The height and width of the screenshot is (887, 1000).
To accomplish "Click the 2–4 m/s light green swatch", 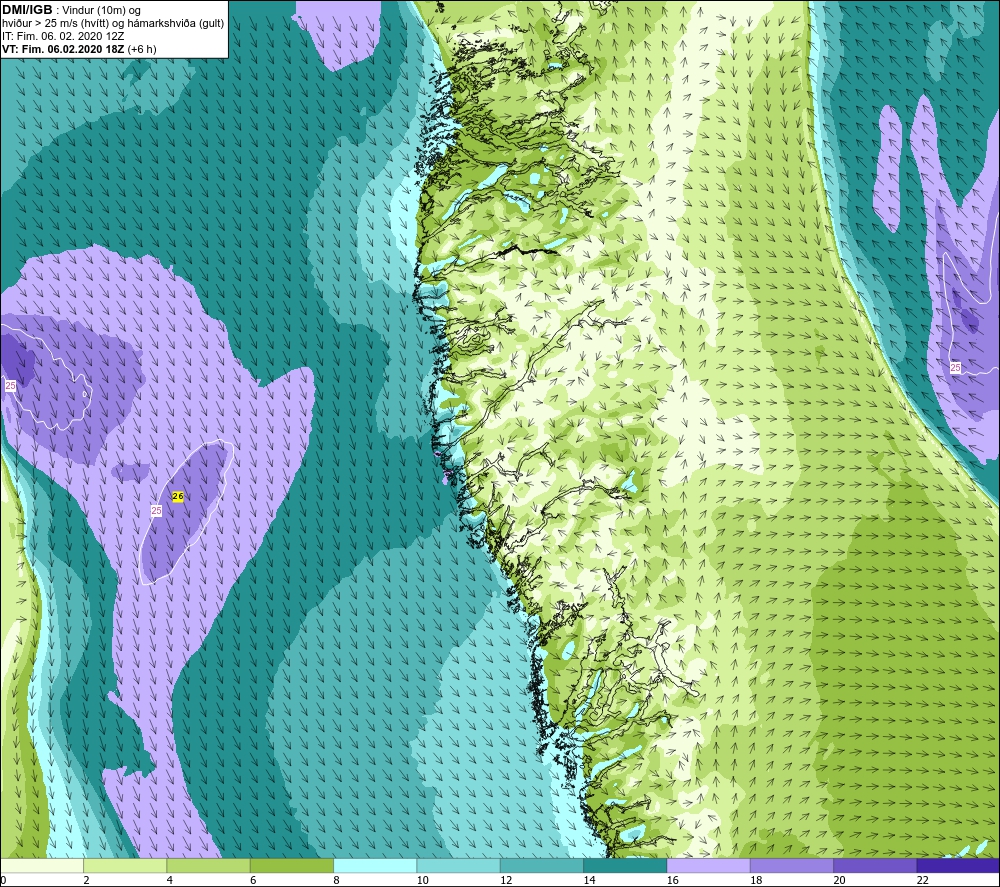I will coord(125,865).
